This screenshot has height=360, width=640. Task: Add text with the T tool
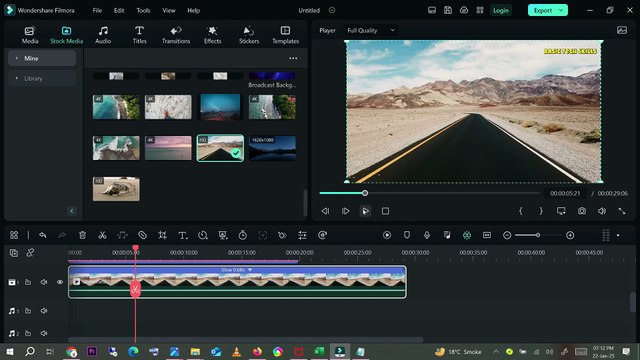tap(182, 235)
